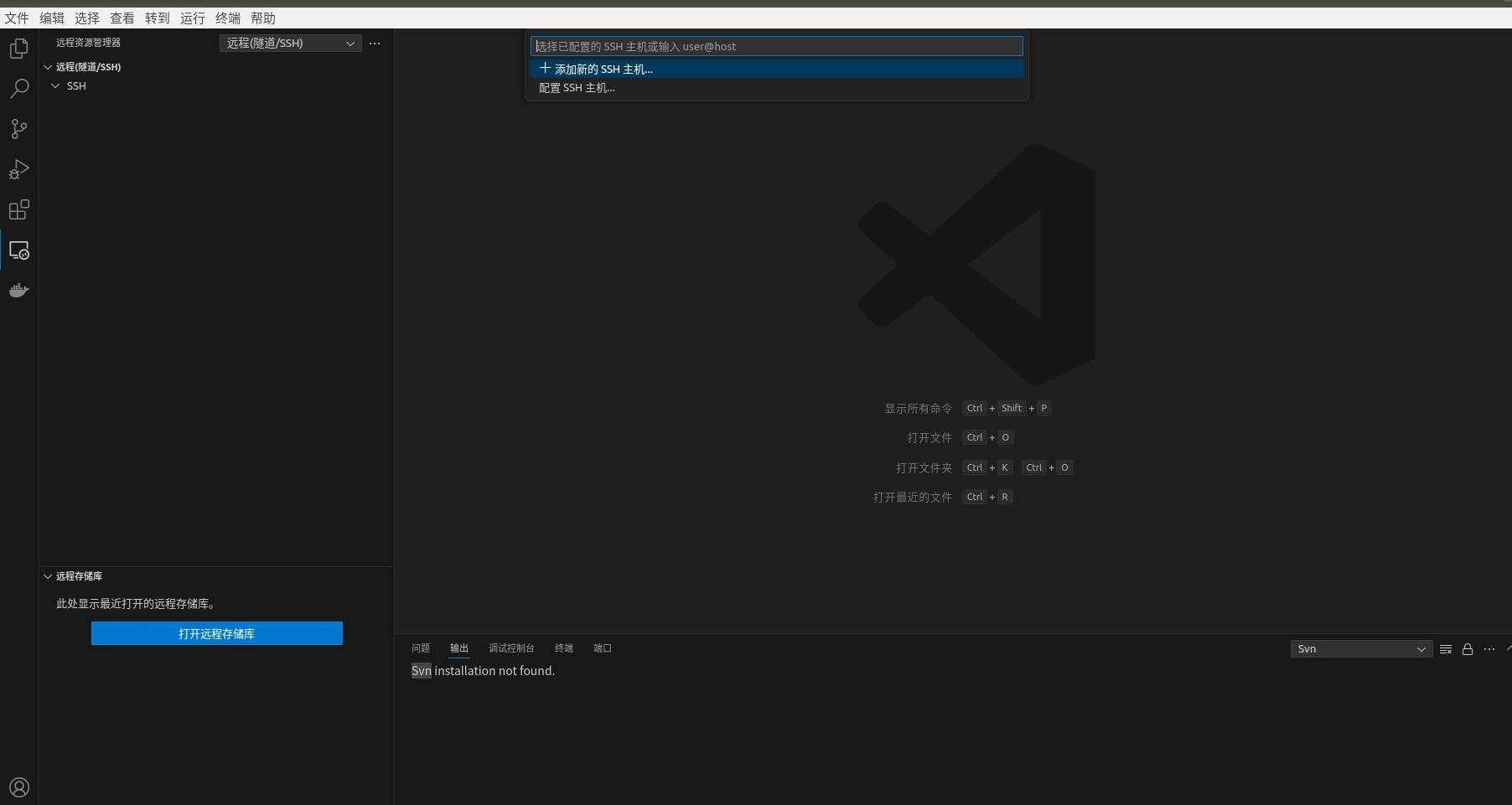The height and width of the screenshot is (805, 1512).
Task: Open the 帮助 menu
Action: tap(263, 18)
